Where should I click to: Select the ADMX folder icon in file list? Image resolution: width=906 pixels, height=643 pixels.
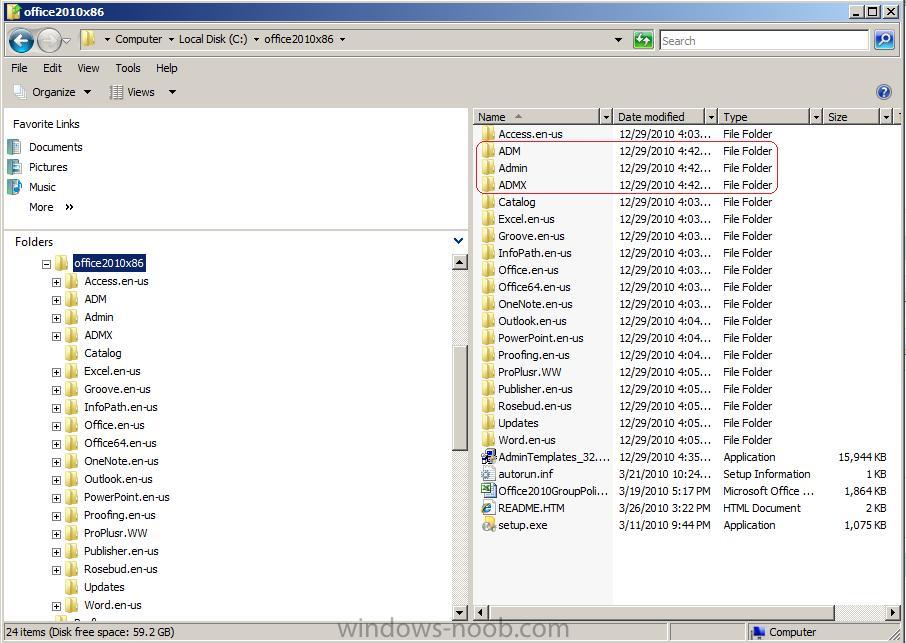[488, 185]
